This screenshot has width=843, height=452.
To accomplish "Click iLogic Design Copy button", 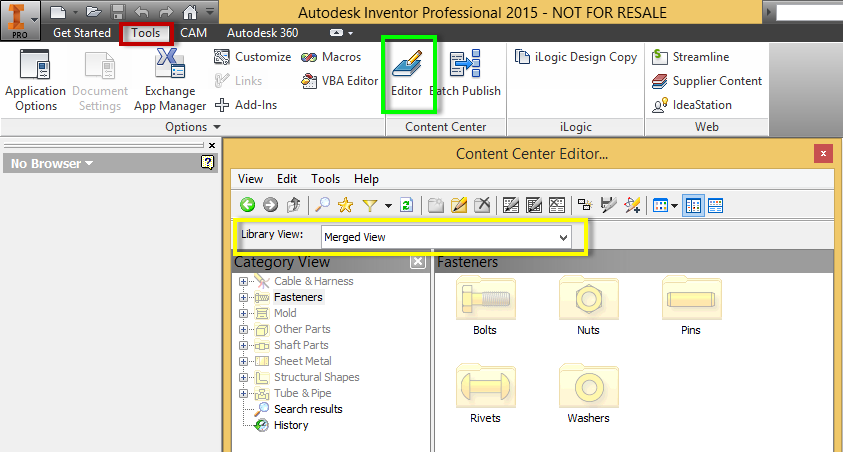I will point(576,57).
